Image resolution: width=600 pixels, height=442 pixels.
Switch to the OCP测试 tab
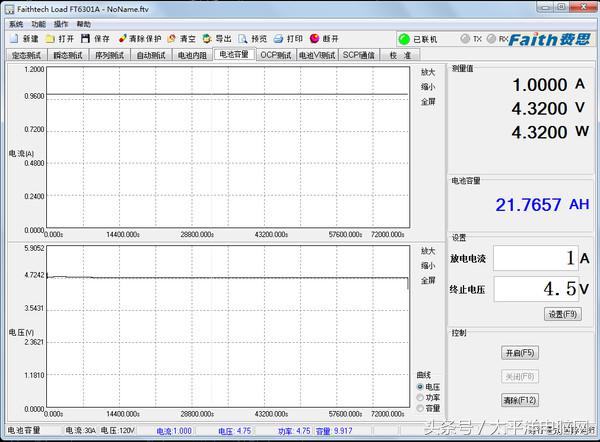click(x=275, y=55)
